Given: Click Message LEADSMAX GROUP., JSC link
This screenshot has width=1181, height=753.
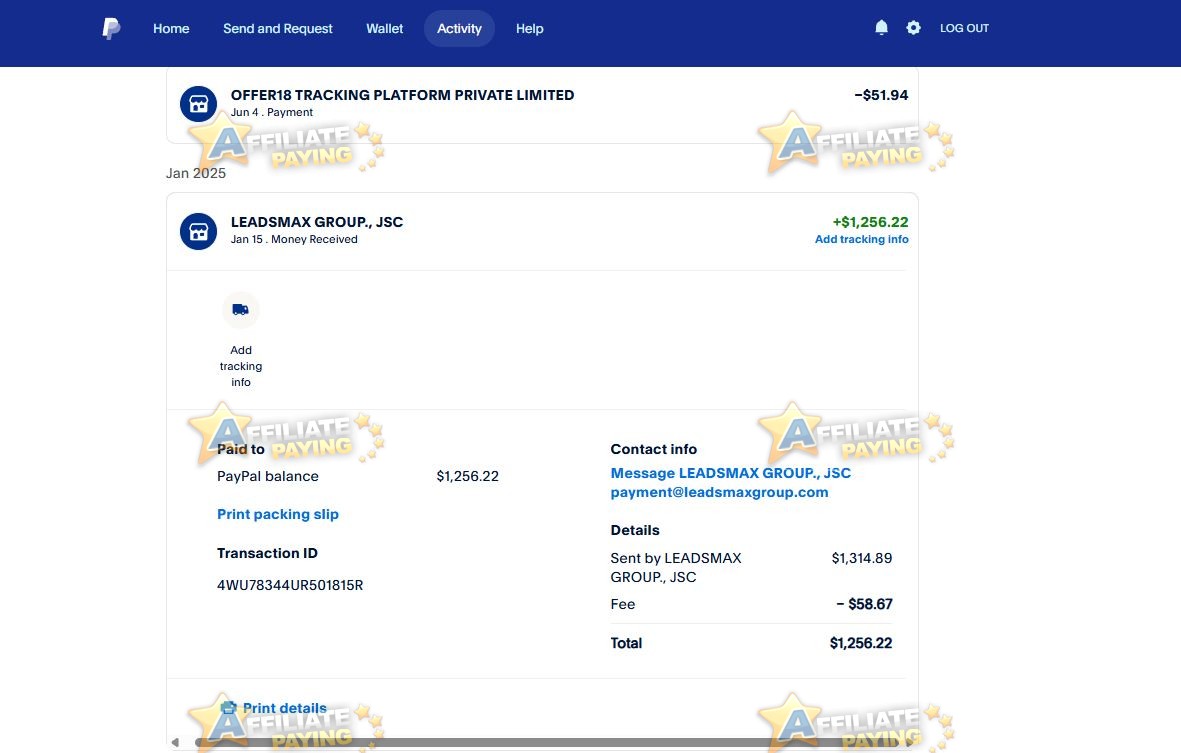Looking at the screenshot, I should pyautogui.click(x=731, y=473).
